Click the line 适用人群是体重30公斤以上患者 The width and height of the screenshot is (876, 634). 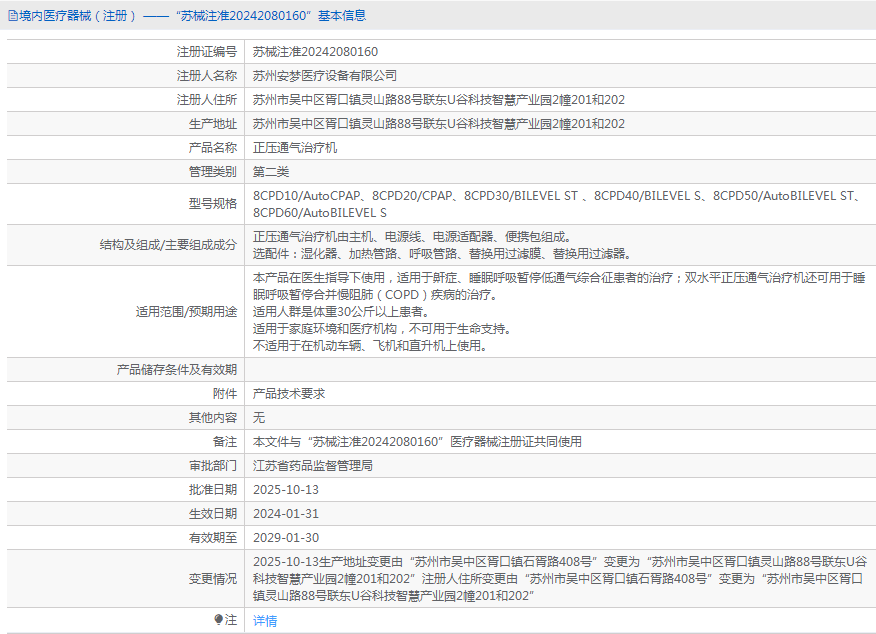click(x=341, y=312)
